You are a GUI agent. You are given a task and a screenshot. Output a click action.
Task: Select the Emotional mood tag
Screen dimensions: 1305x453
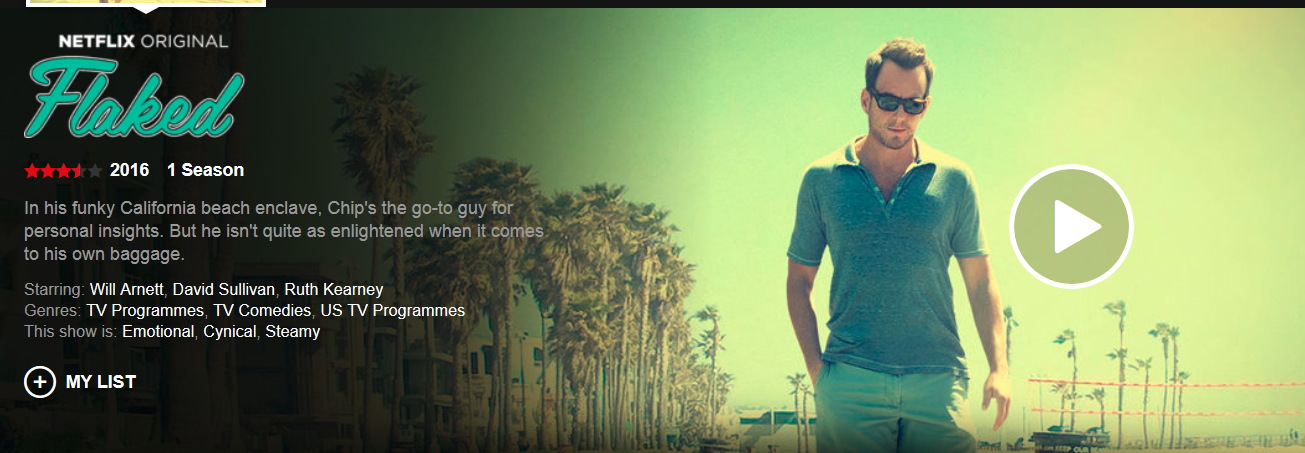coord(158,332)
